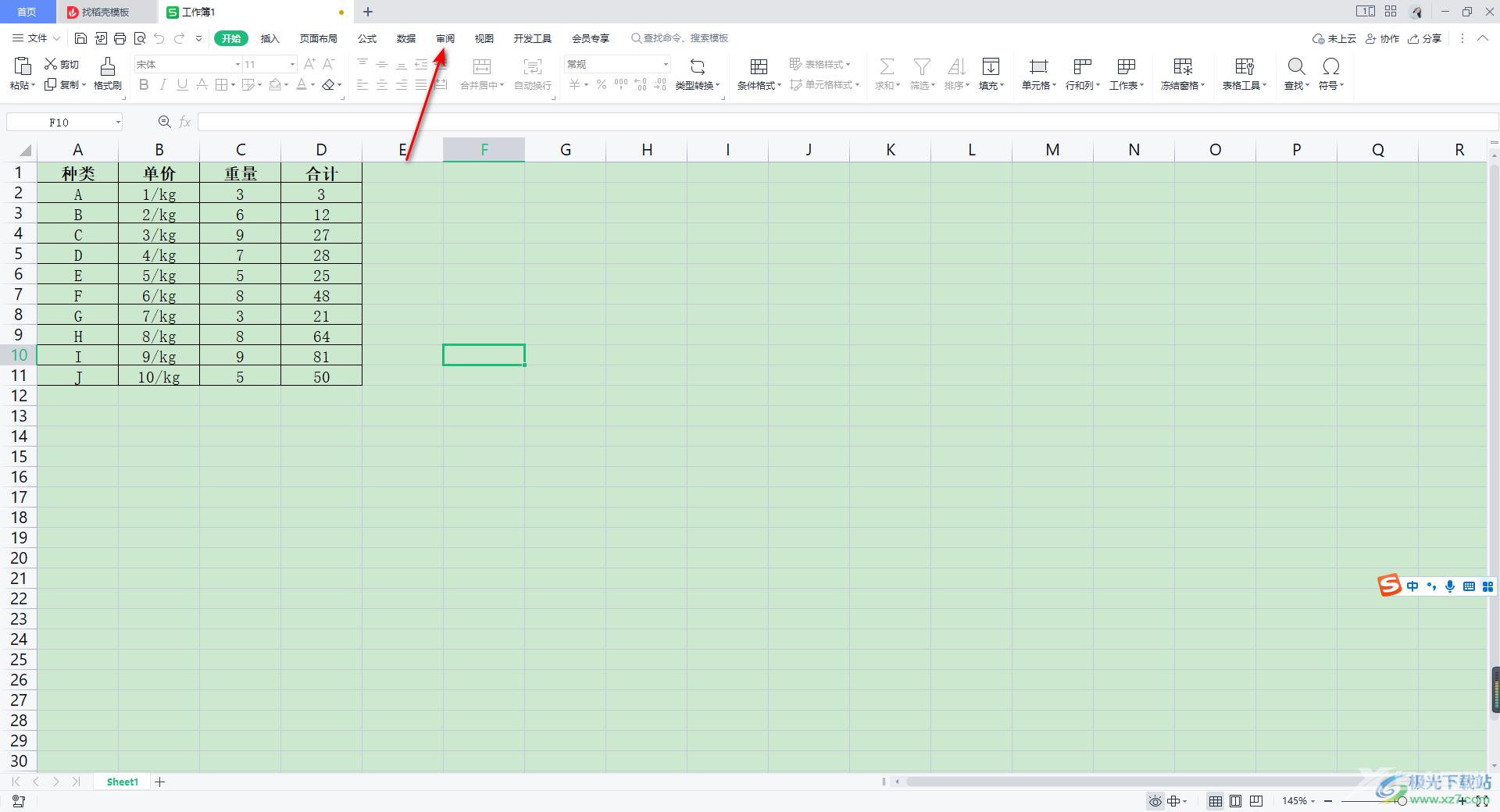The width and height of the screenshot is (1500, 812).
Task: Add a new sheet with plus button
Action: [x=160, y=782]
